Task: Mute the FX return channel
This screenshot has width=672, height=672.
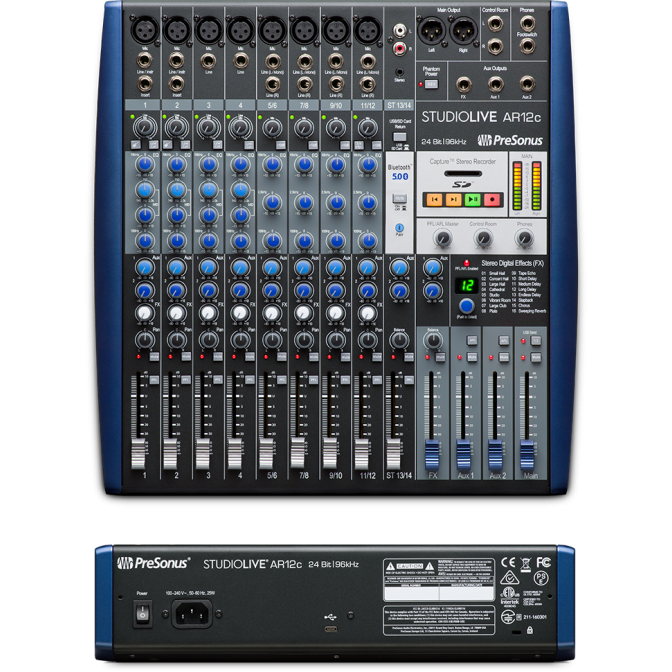Action: click(x=440, y=357)
